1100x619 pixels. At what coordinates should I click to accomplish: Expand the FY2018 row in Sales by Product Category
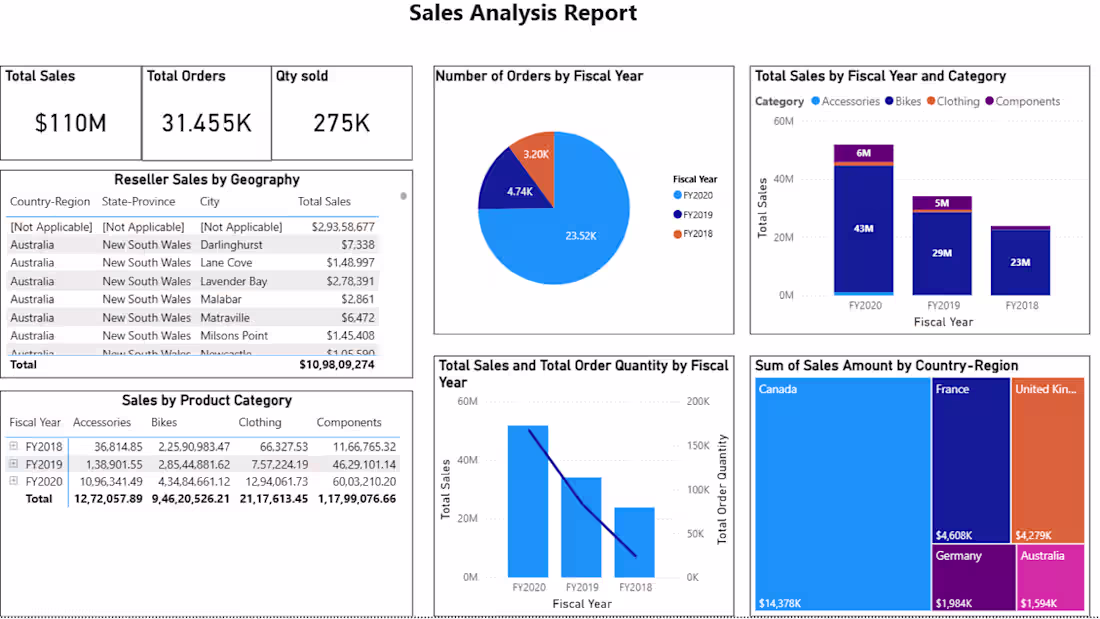(14, 446)
